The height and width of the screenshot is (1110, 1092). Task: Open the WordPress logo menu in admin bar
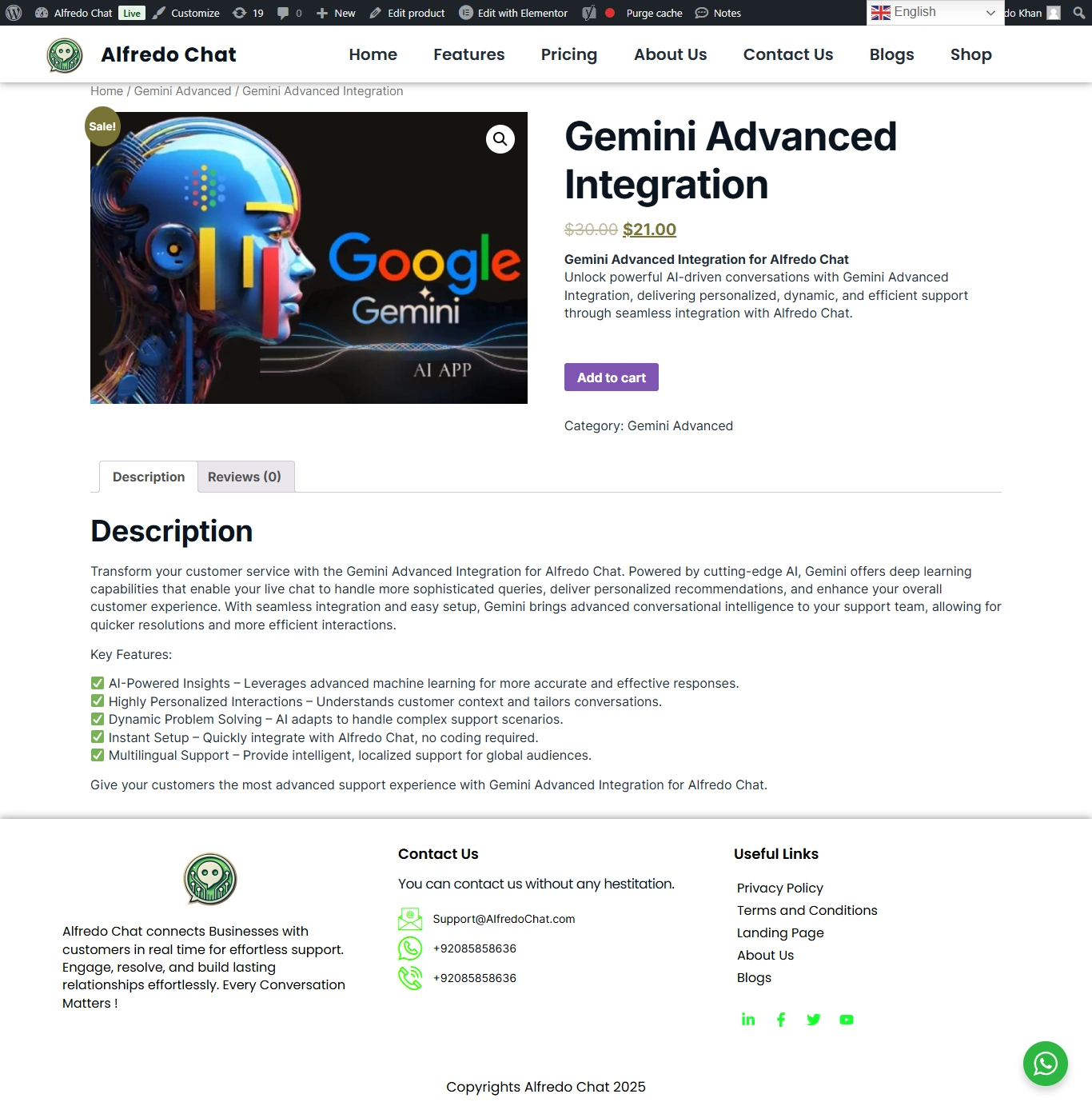click(14, 13)
